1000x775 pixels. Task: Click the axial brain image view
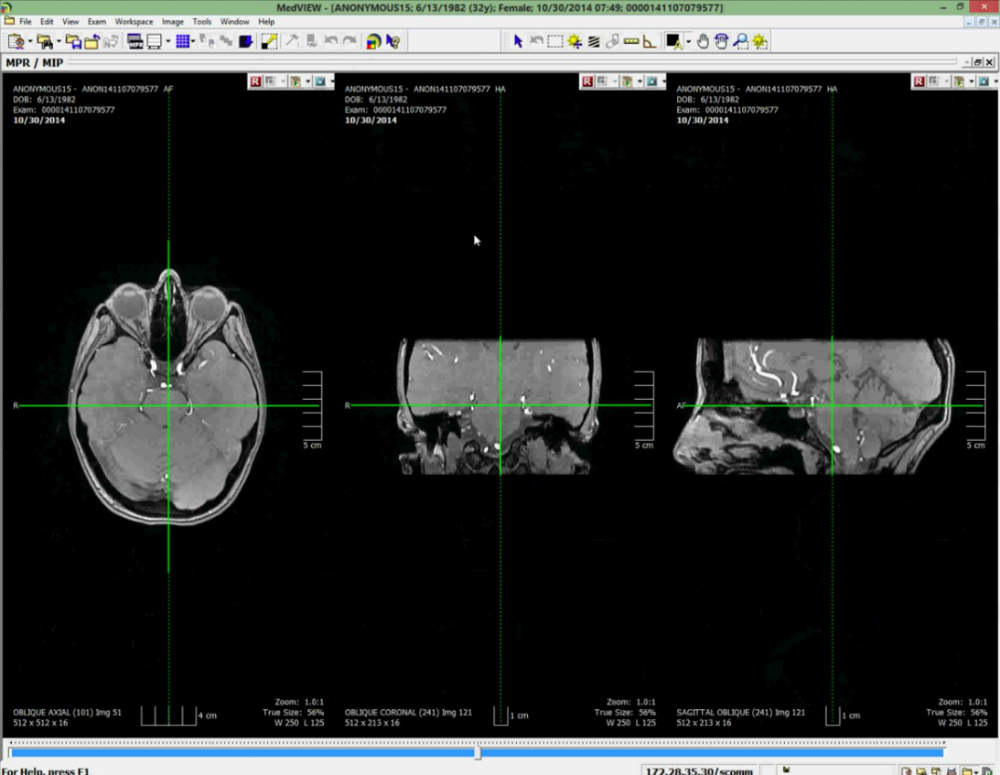[x=168, y=405]
